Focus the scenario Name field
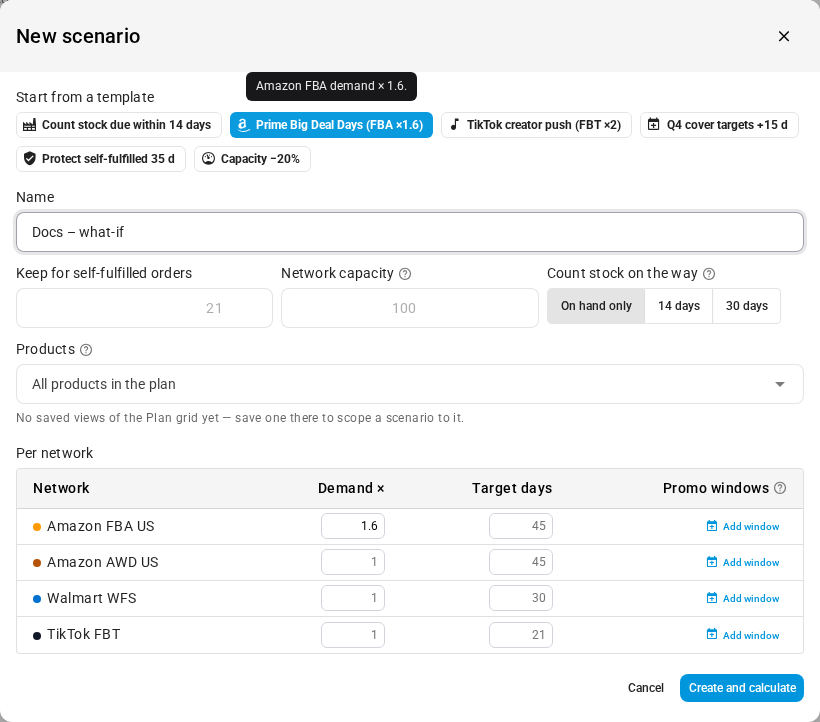Screen dimensions: 820x722 coord(409,232)
